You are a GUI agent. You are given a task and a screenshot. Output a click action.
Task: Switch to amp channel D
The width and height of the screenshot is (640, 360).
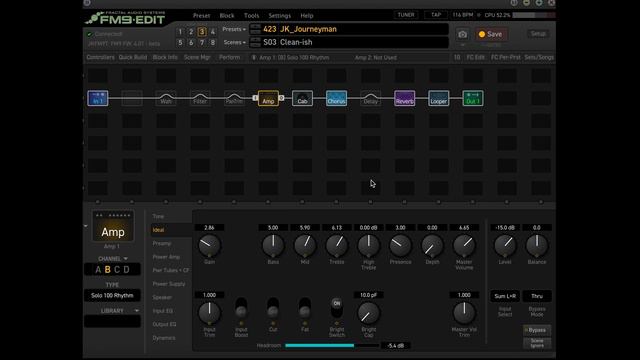click(127, 269)
